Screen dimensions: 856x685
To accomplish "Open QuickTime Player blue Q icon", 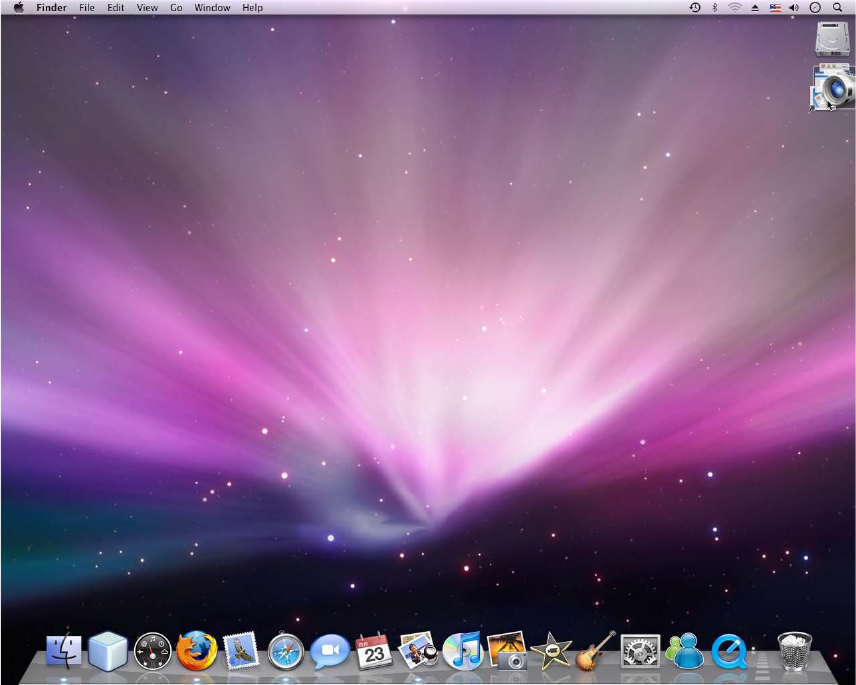I will pyautogui.click(x=729, y=651).
